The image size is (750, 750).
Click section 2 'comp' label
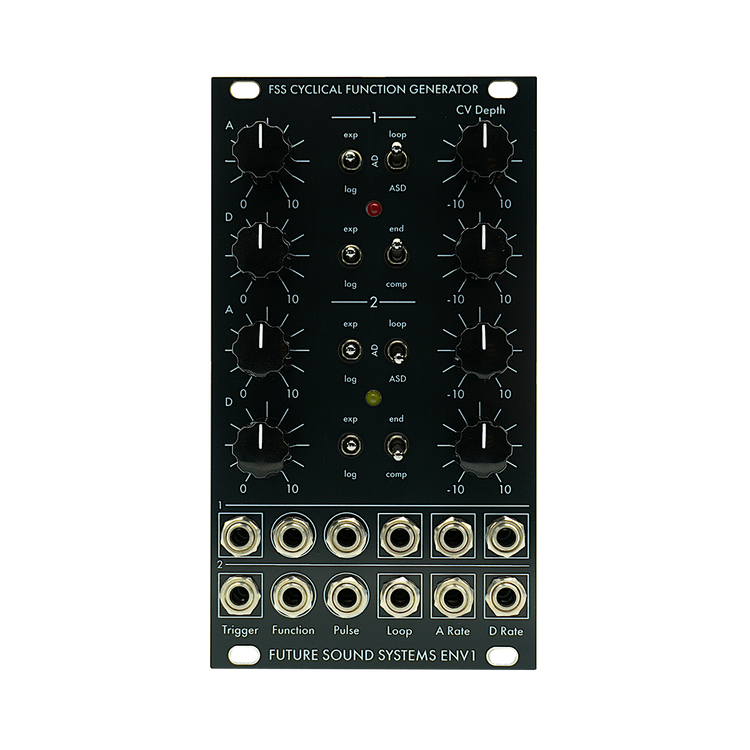(397, 475)
